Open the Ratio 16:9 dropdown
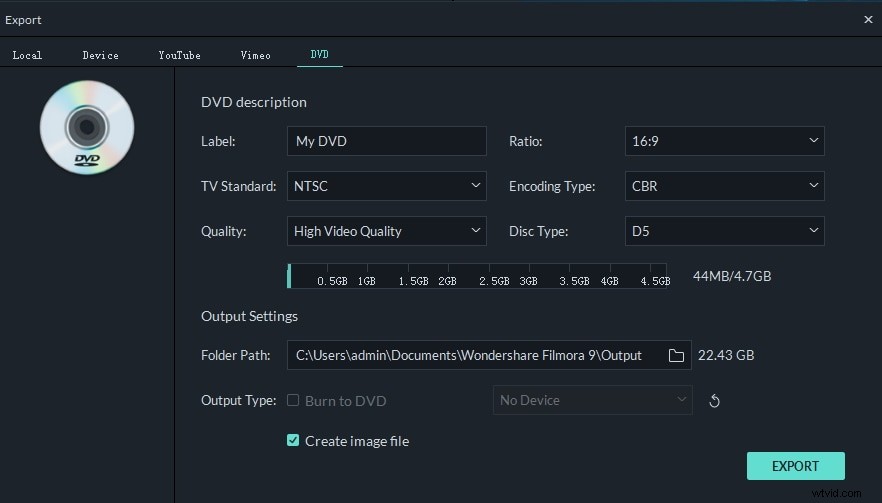Screen dimensions: 882x503 pos(724,141)
